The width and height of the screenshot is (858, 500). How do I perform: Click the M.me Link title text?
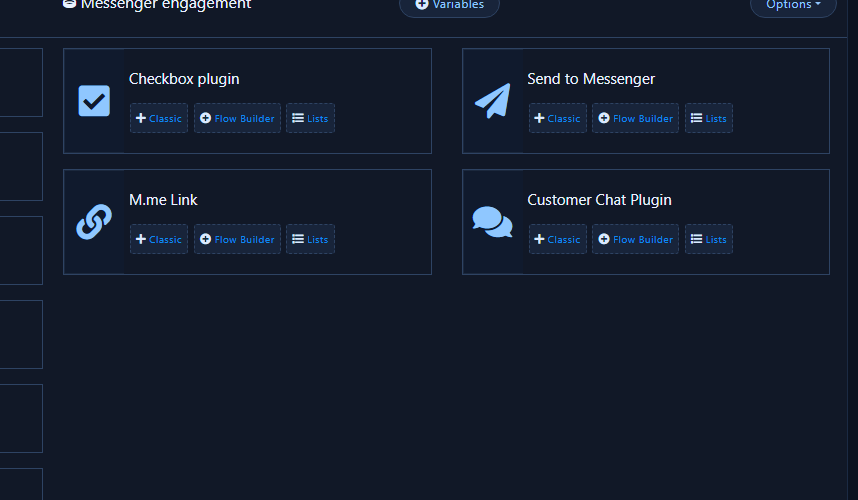(x=163, y=200)
